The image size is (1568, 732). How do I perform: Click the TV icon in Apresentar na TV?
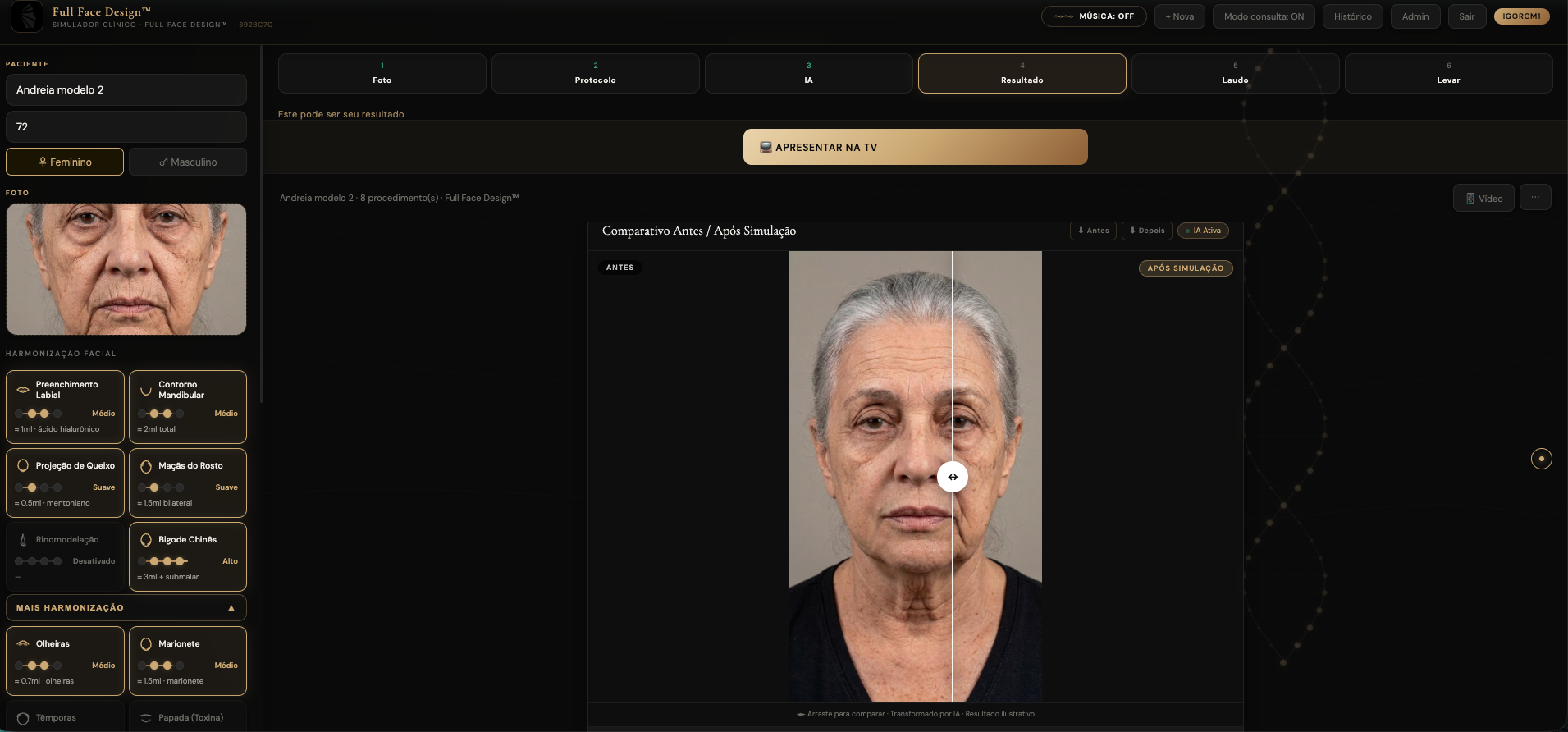[766, 148]
